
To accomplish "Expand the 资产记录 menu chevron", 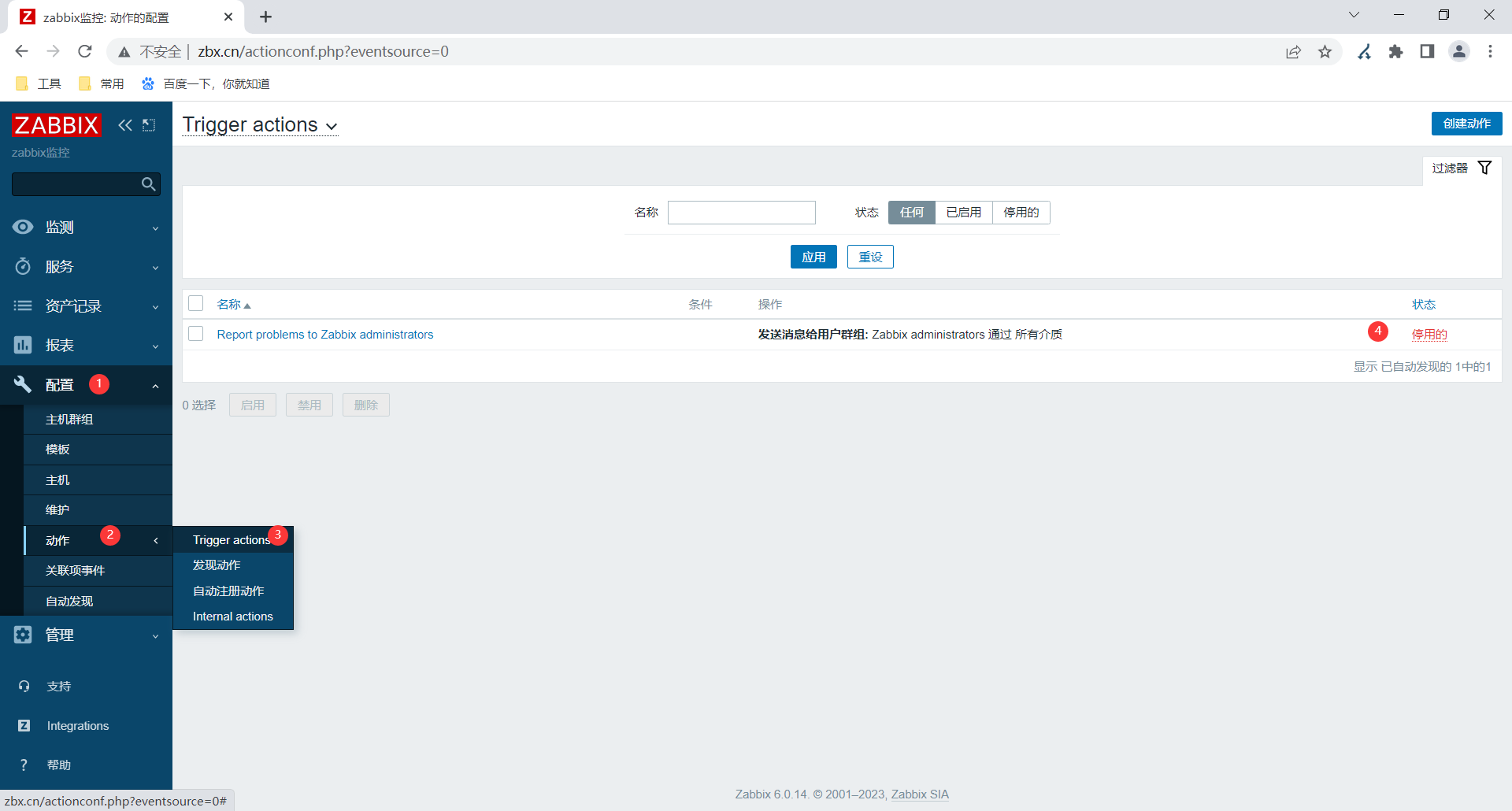I will point(155,307).
